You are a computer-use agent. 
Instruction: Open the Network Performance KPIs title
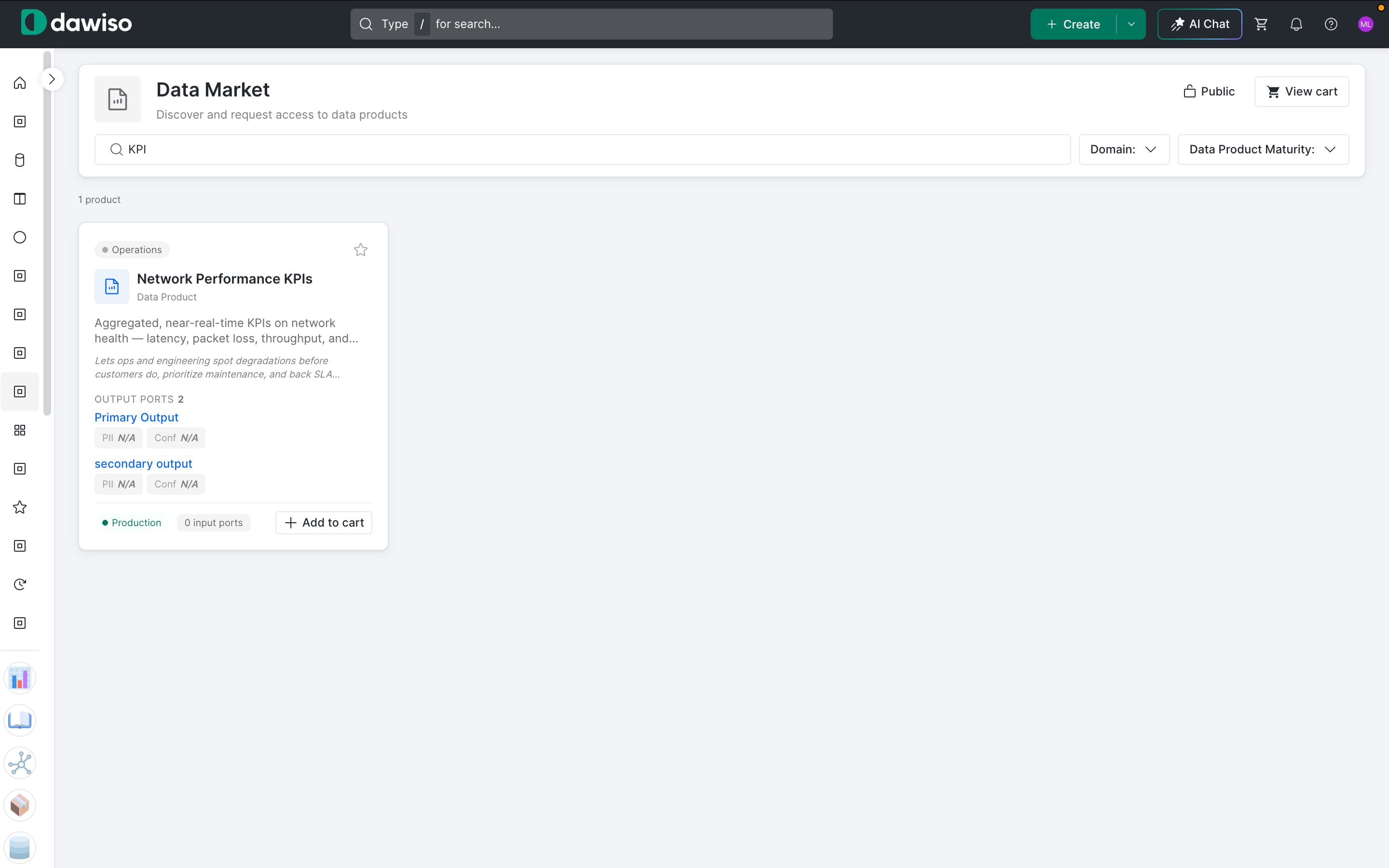point(224,278)
